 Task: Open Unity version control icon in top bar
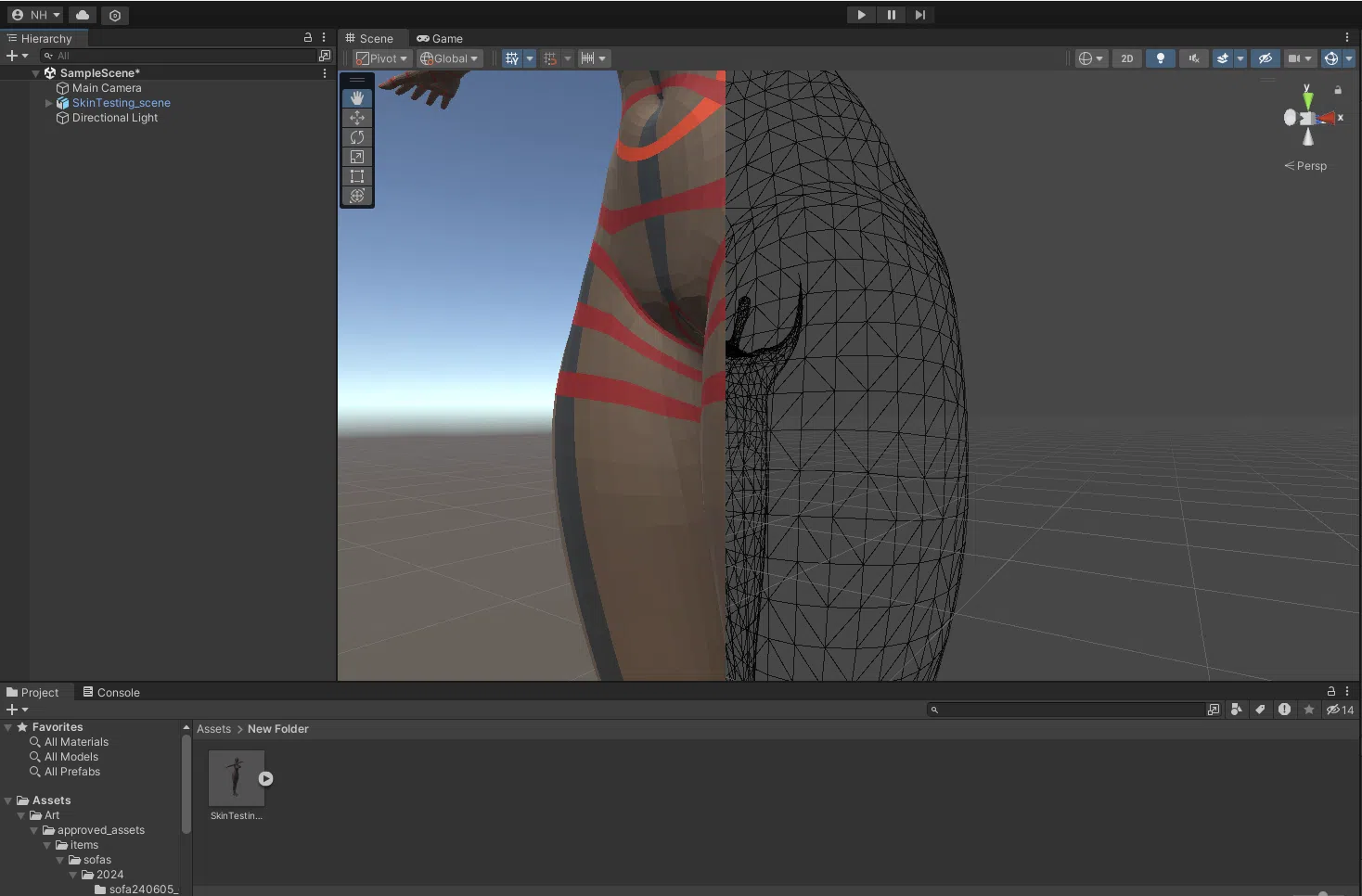(x=115, y=15)
